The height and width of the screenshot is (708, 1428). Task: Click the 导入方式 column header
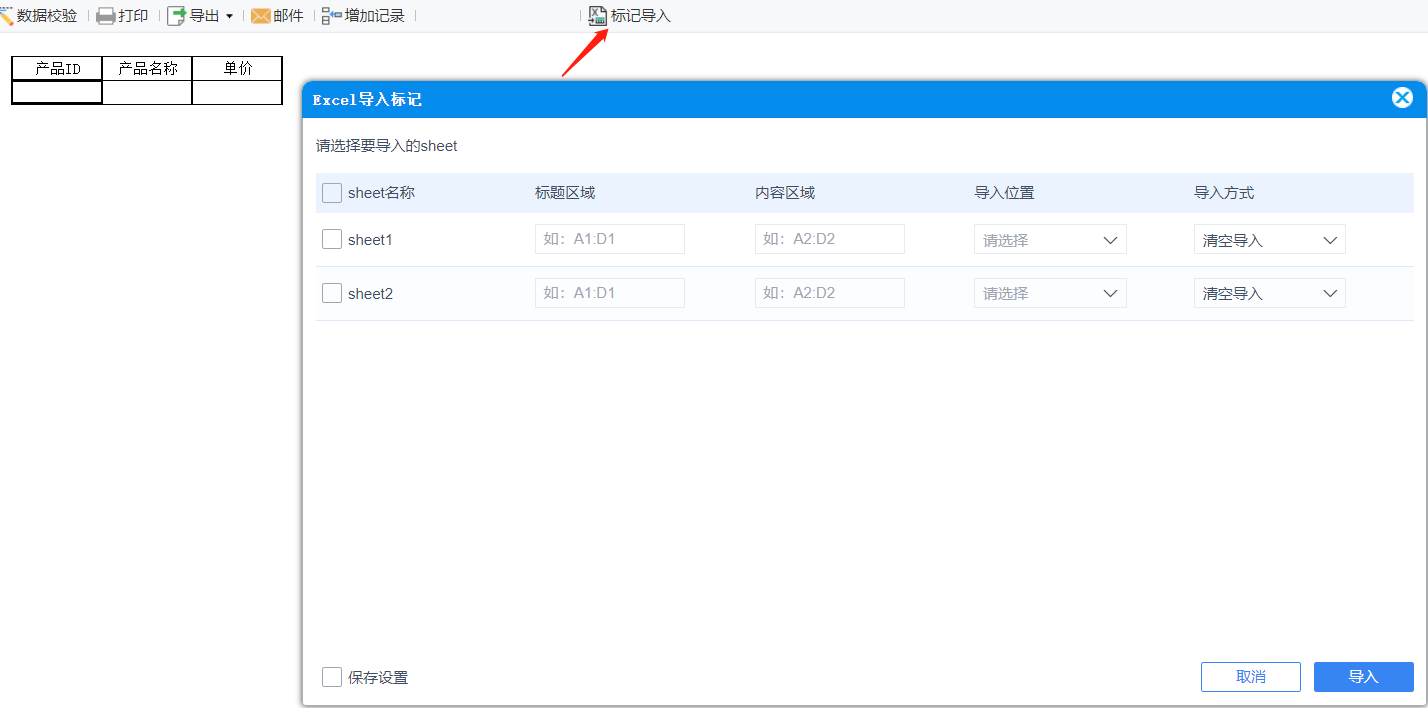click(1224, 193)
